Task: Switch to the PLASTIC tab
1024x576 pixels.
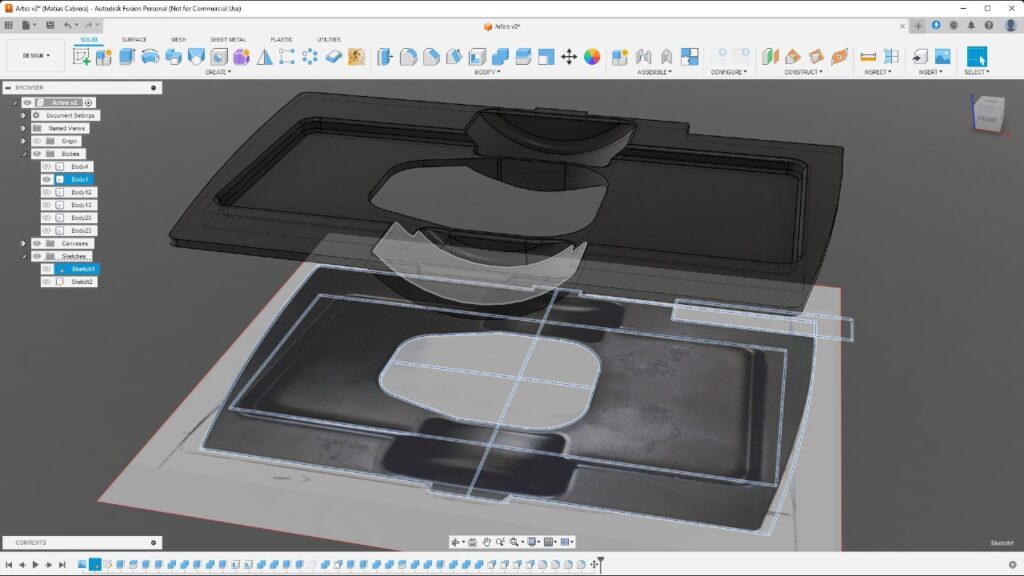Action: pos(281,40)
